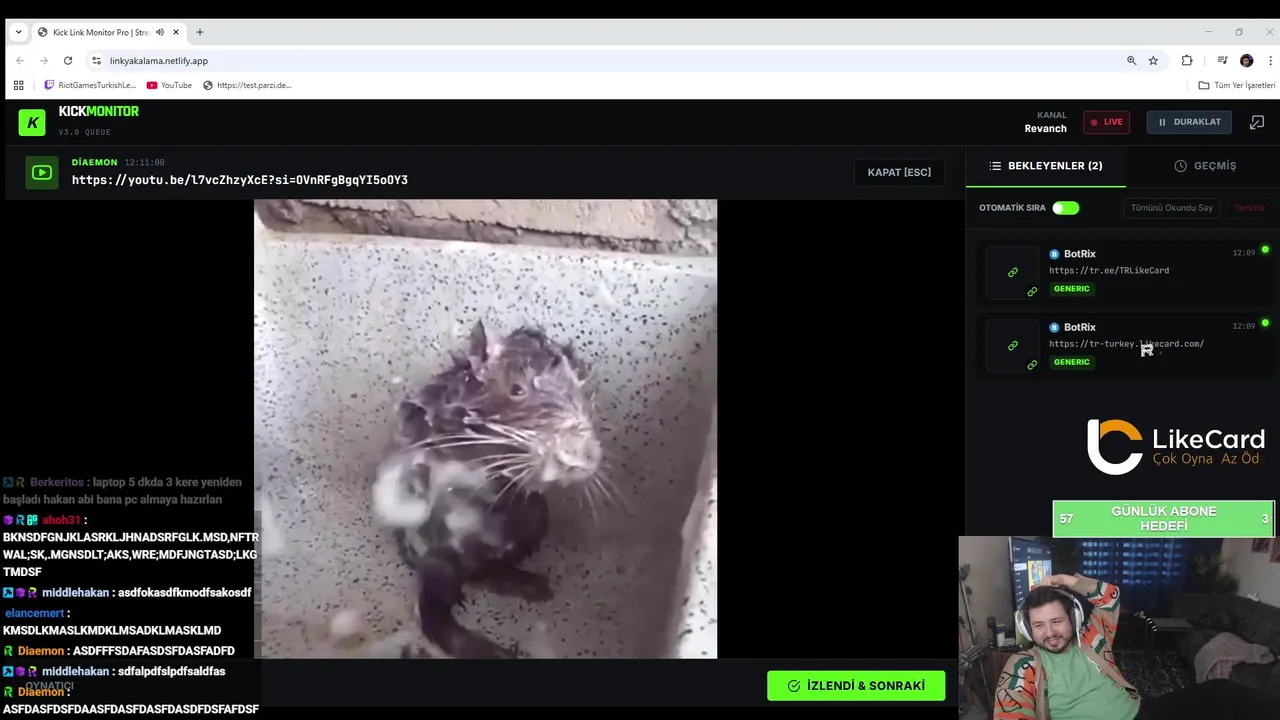Click the red Temizle button

pyautogui.click(x=1249, y=208)
